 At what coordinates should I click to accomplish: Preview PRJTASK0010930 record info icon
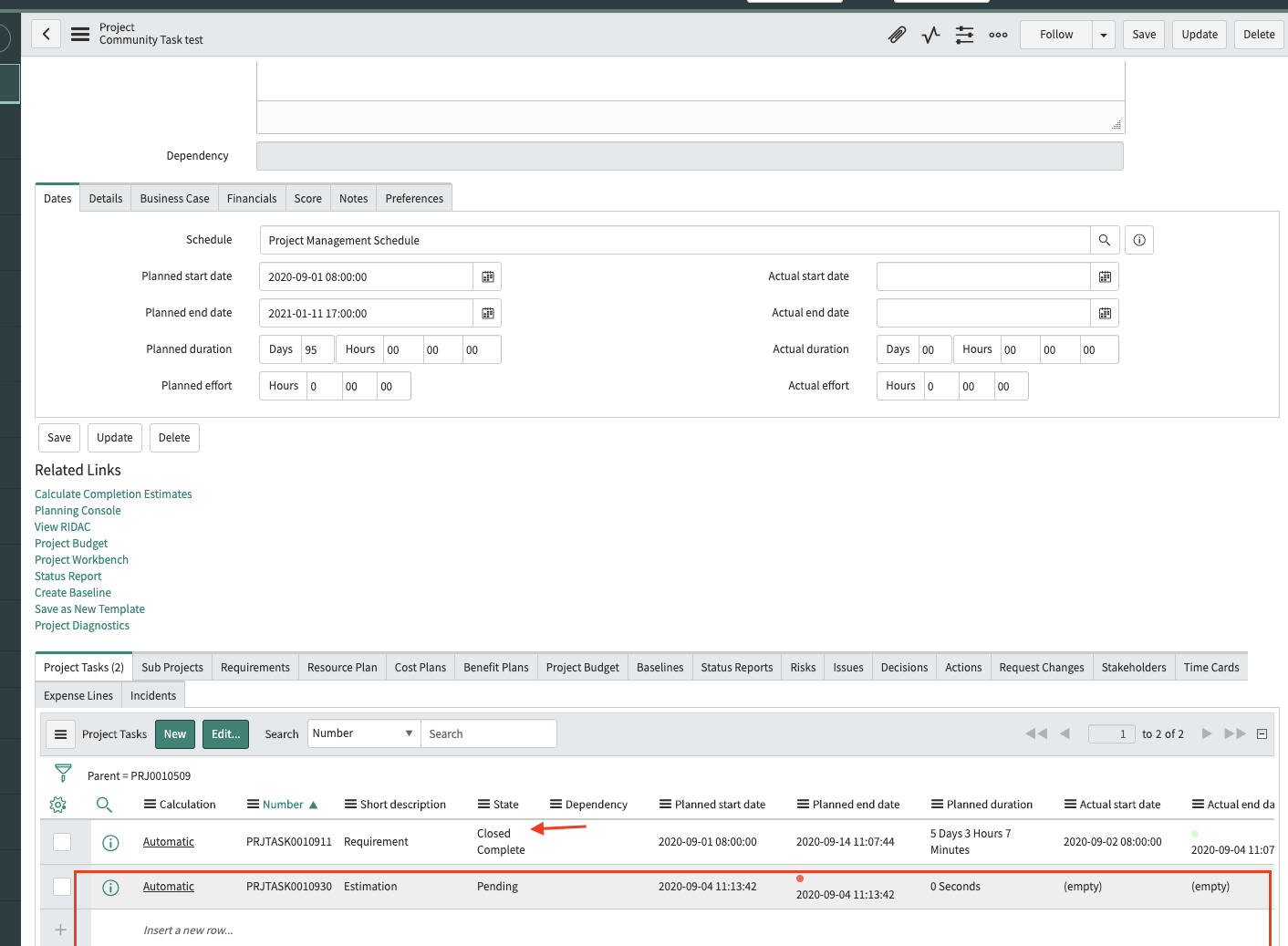tap(110, 888)
